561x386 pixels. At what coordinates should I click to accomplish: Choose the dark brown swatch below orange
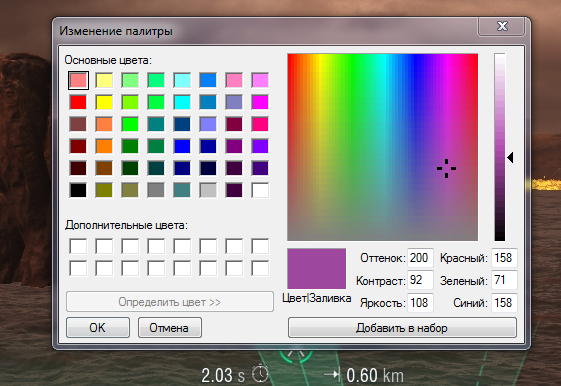coord(104,168)
